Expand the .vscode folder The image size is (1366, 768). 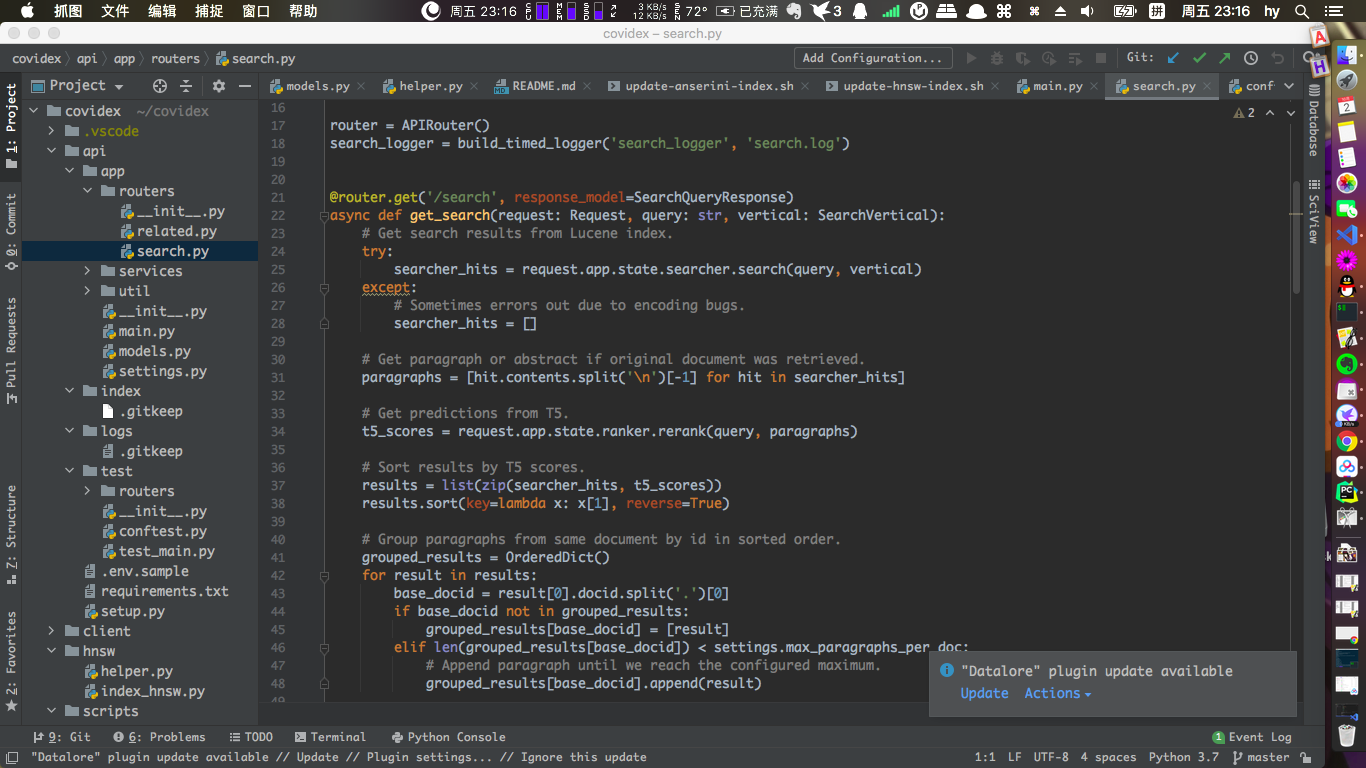click(53, 131)
